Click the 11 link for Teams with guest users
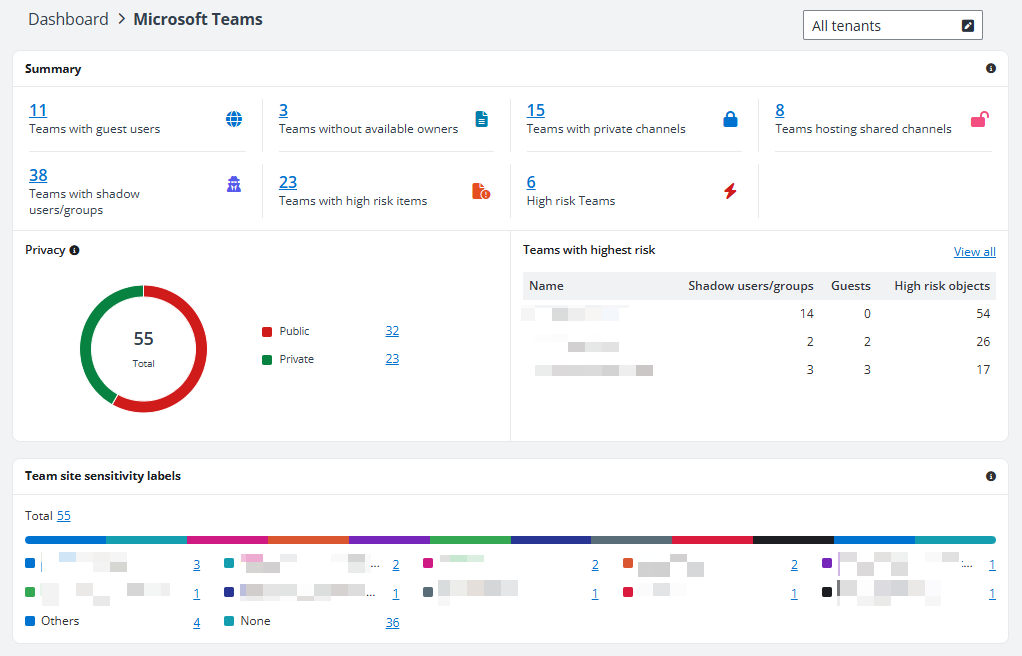The width and height of the screenshot is (1022, 656). 38,110
